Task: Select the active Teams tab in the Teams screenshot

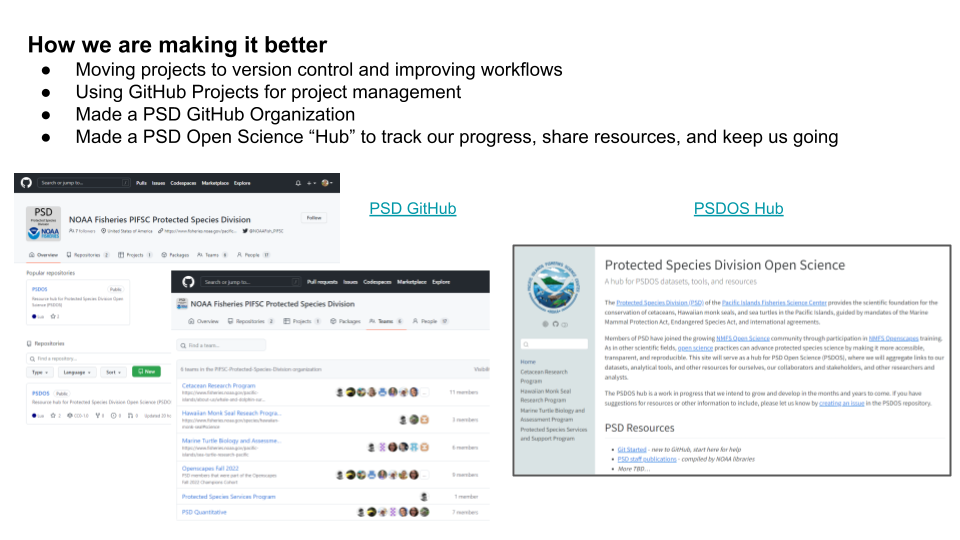Action: click(386, 321)
